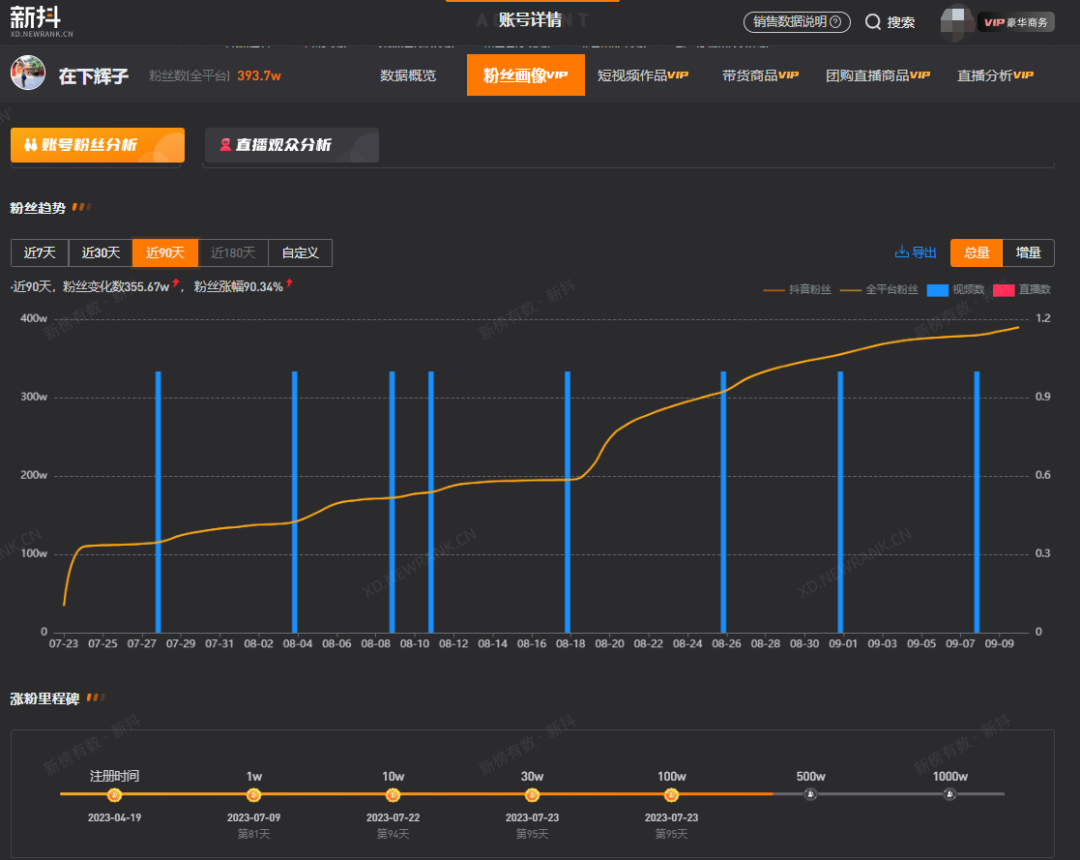Click the export download icon
Viewport: 1080px width, 860px height.
(901, 253)
